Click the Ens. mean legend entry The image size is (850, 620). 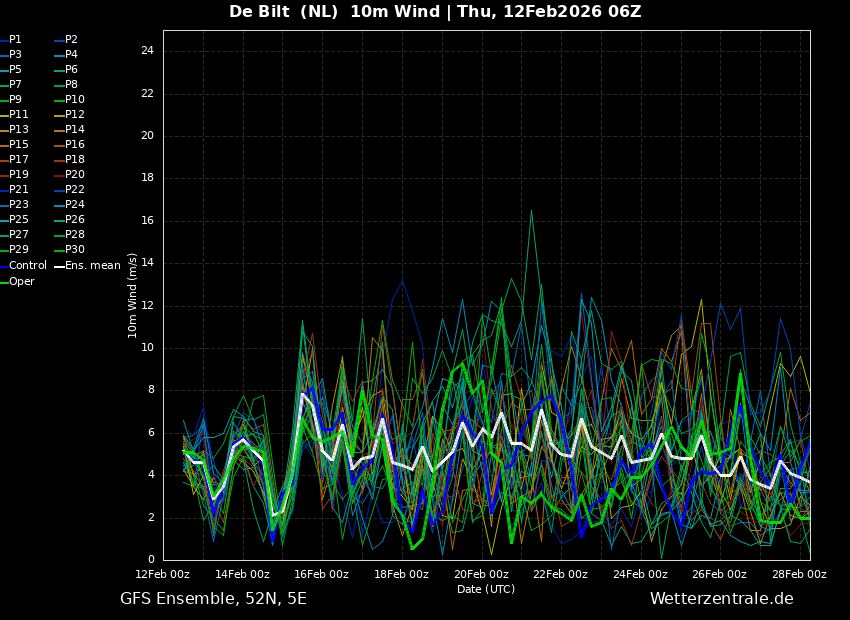tap(92, 265)
